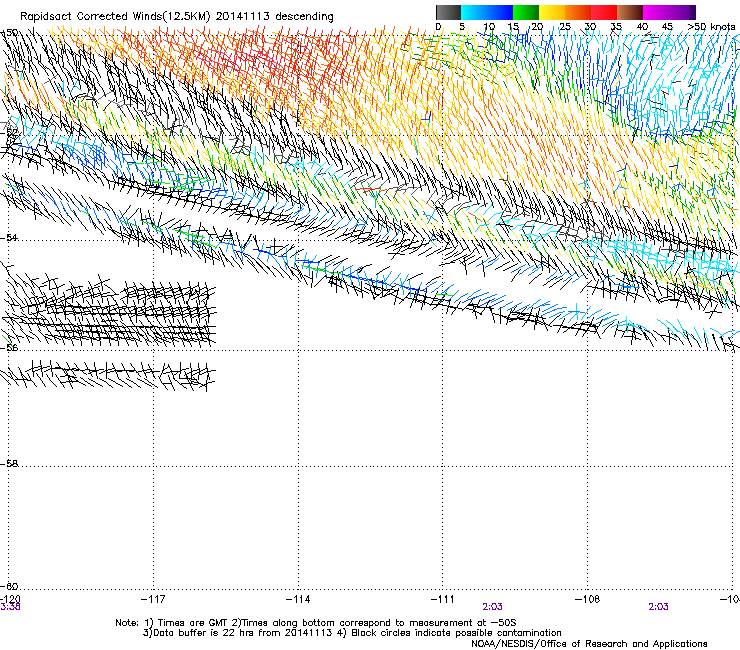Click the 2:03 time stamp right of -108
The width and height of the screenshot is (740, 650).
[658, 607]
